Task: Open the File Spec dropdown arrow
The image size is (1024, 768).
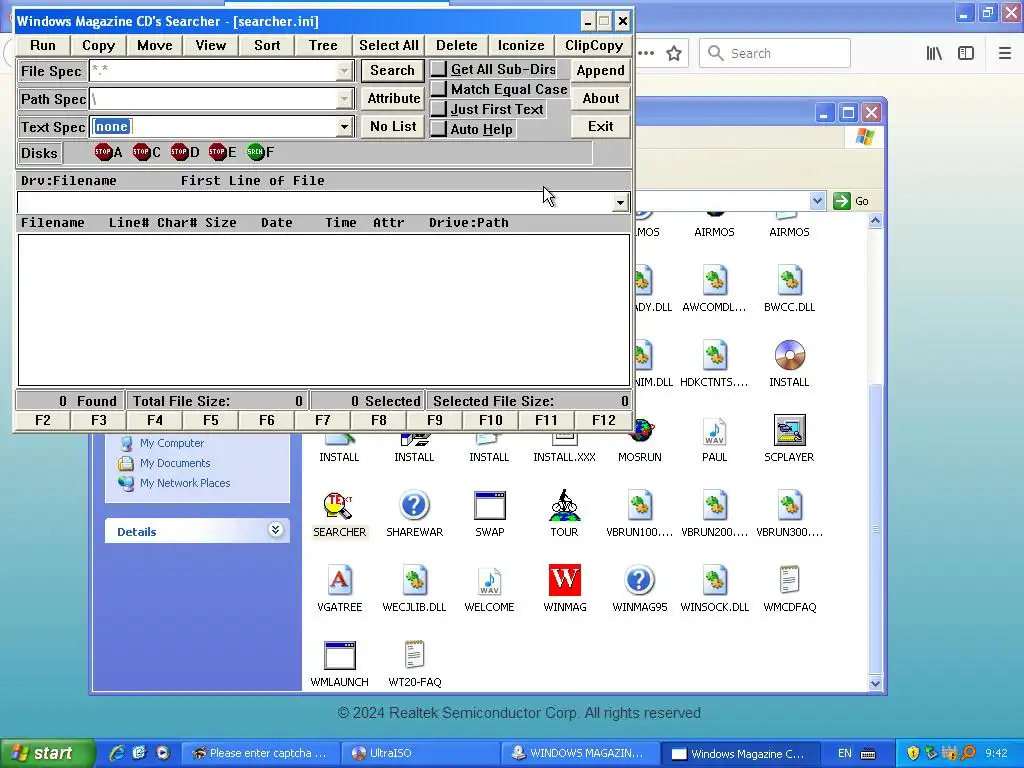Action: (x=344, y=71)
